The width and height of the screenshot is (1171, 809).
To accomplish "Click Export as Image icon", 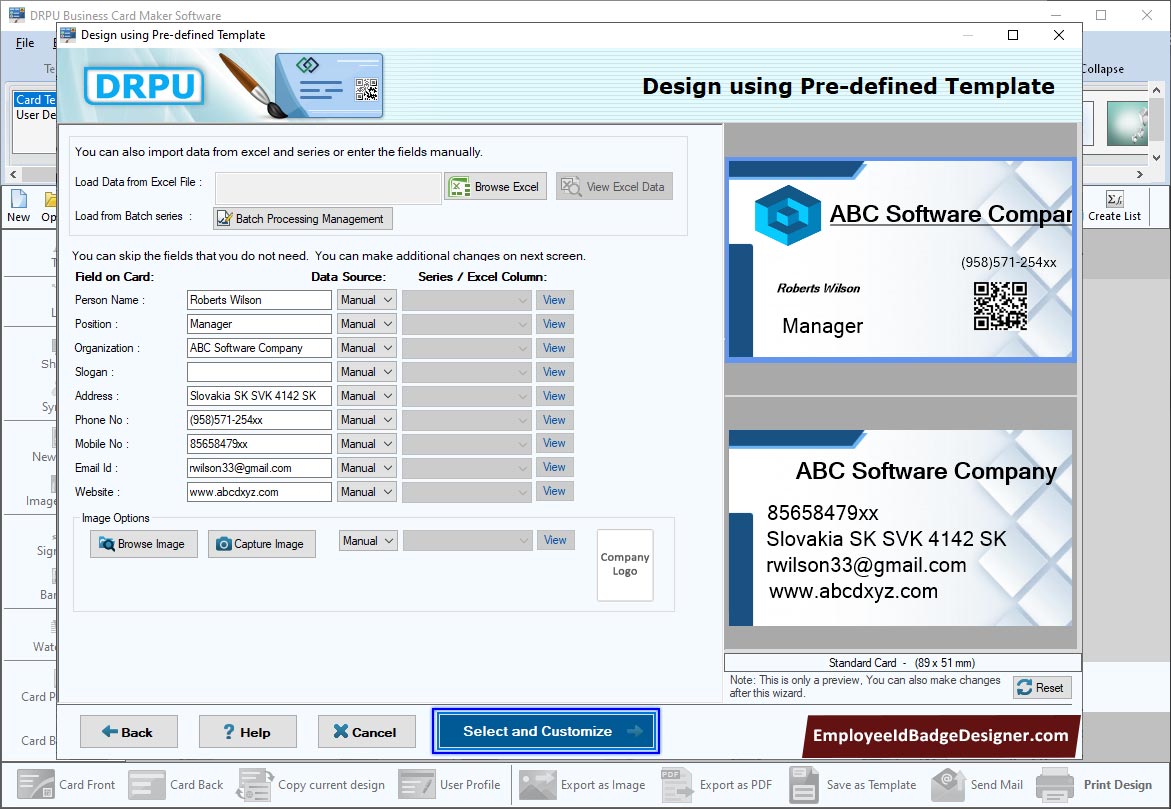I will pos(538,784).
